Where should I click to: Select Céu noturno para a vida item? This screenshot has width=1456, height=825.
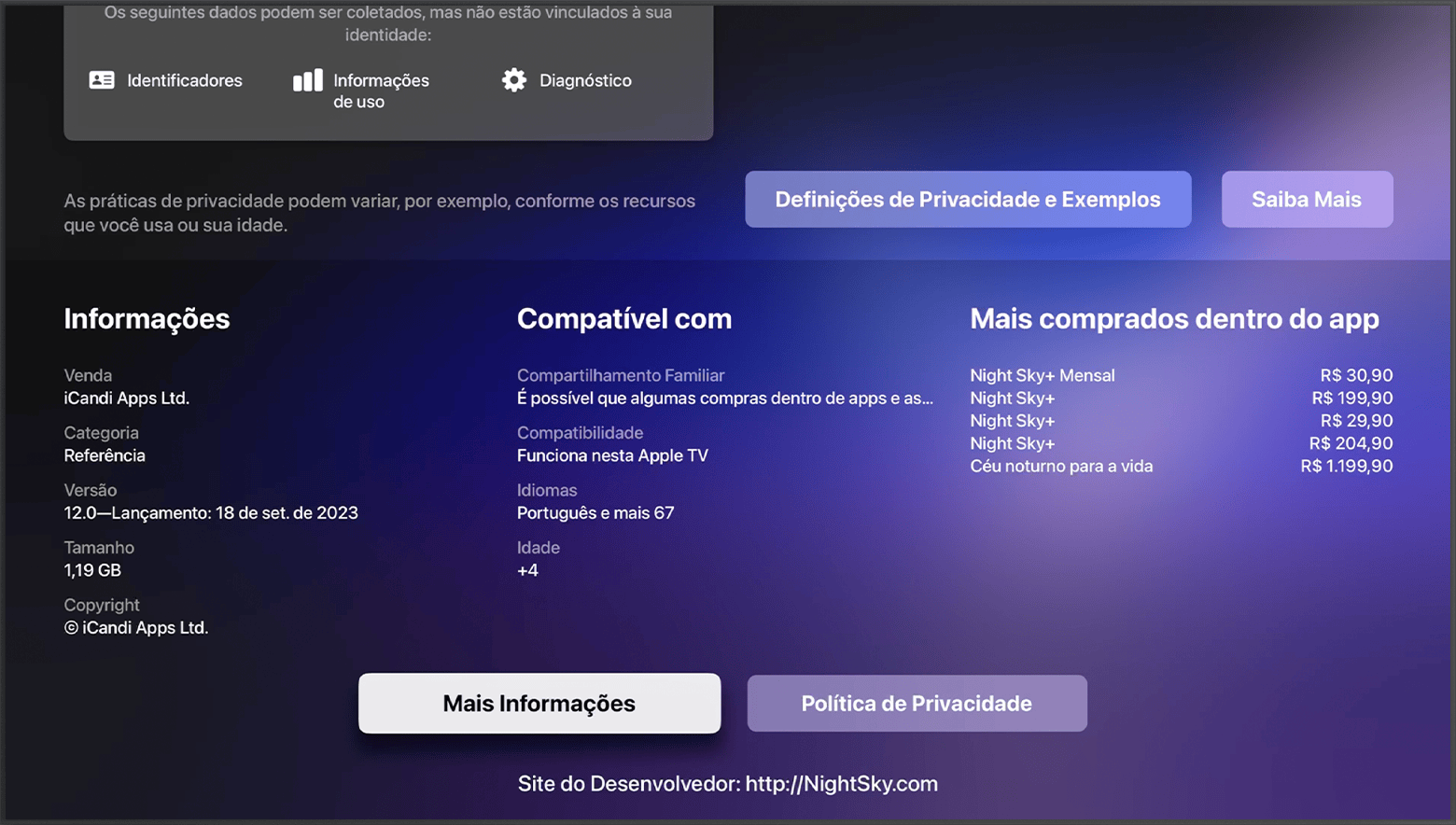coord(1182,466)
